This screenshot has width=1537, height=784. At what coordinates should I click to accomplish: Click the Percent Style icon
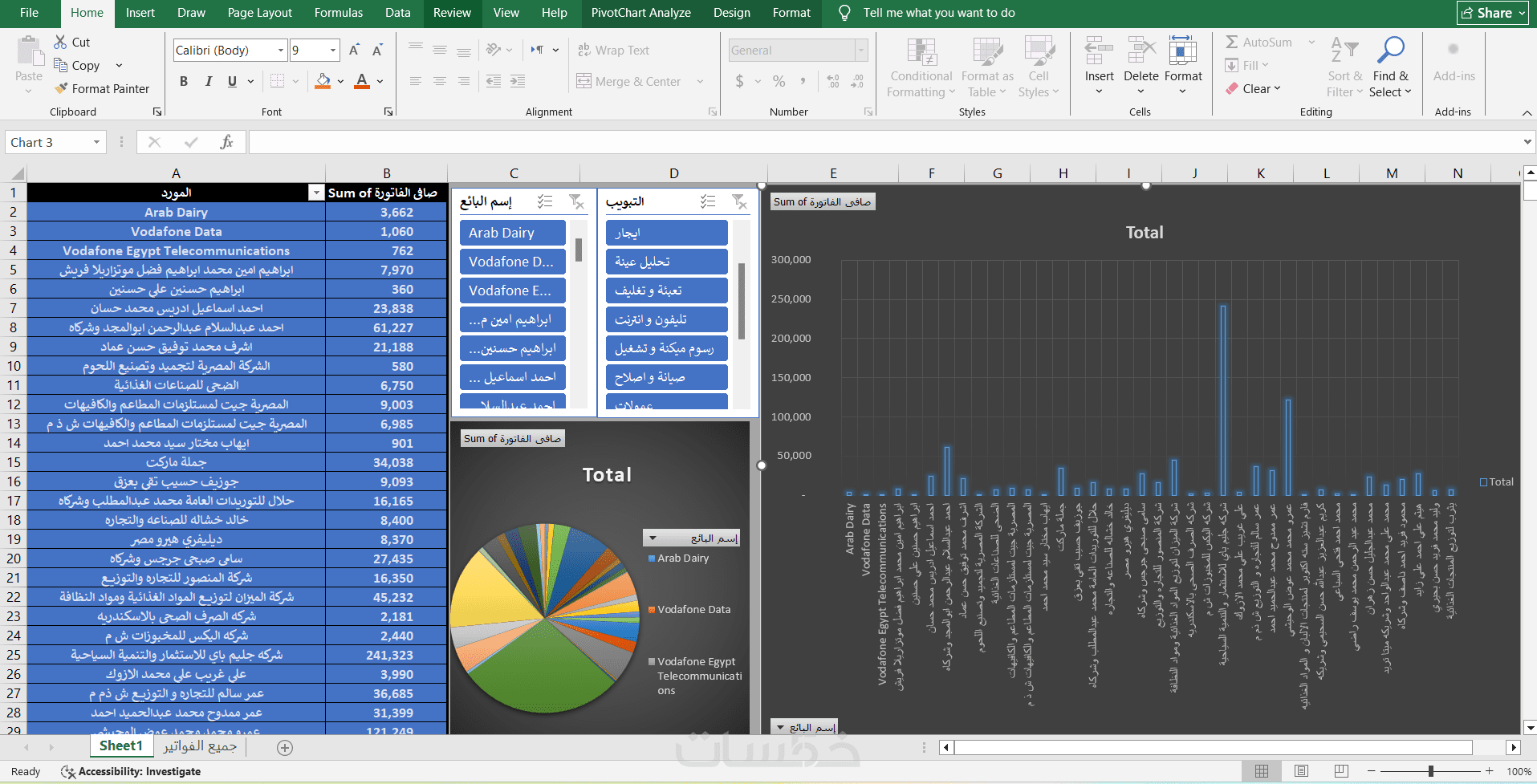[779, 81]
